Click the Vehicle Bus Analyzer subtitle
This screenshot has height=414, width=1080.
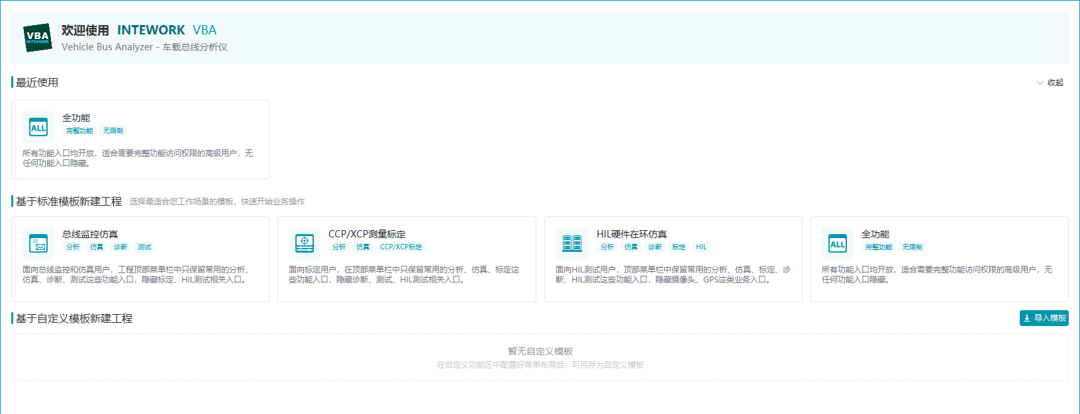click(145, 48)
